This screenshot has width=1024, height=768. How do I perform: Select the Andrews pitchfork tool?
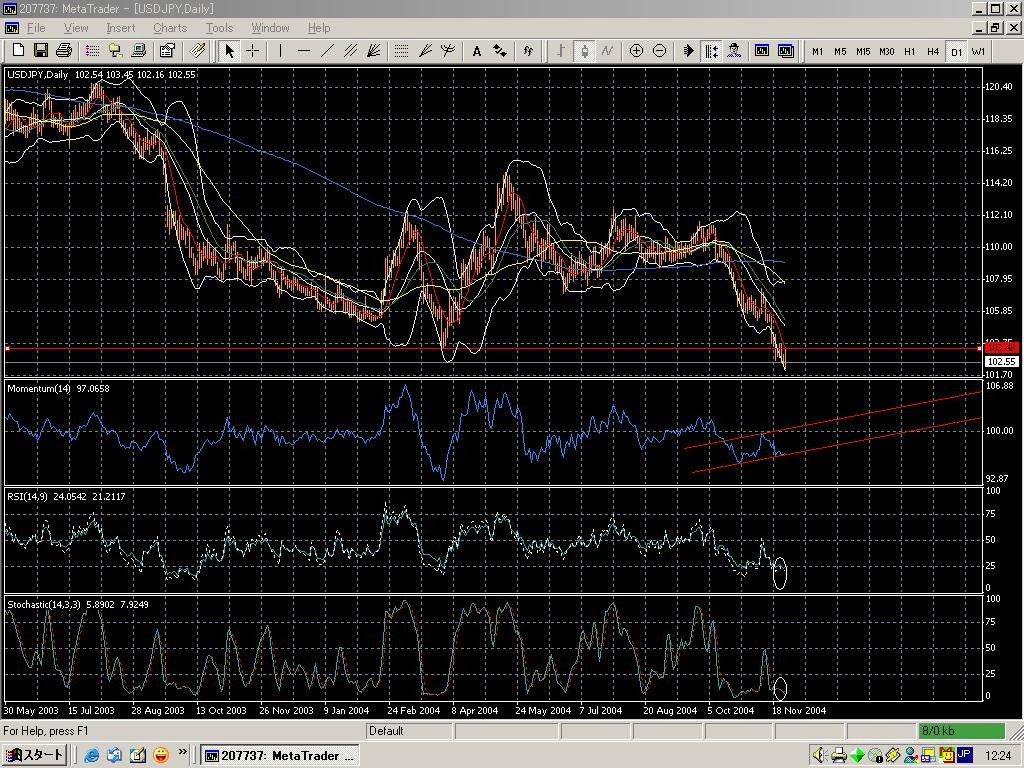[x=448, y=51]
